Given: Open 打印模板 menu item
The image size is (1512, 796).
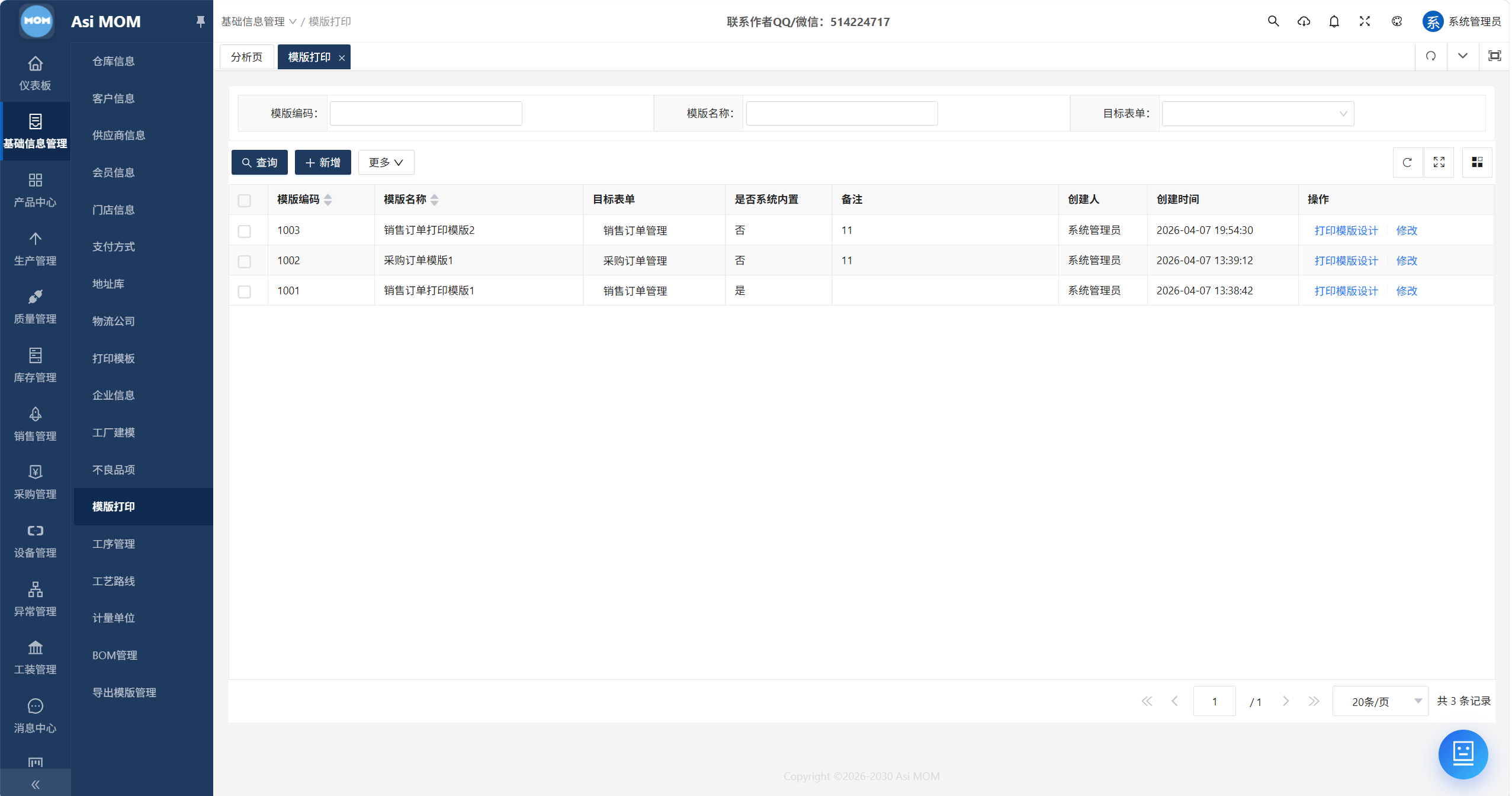Looking at the screenshot, I should 113,358.
